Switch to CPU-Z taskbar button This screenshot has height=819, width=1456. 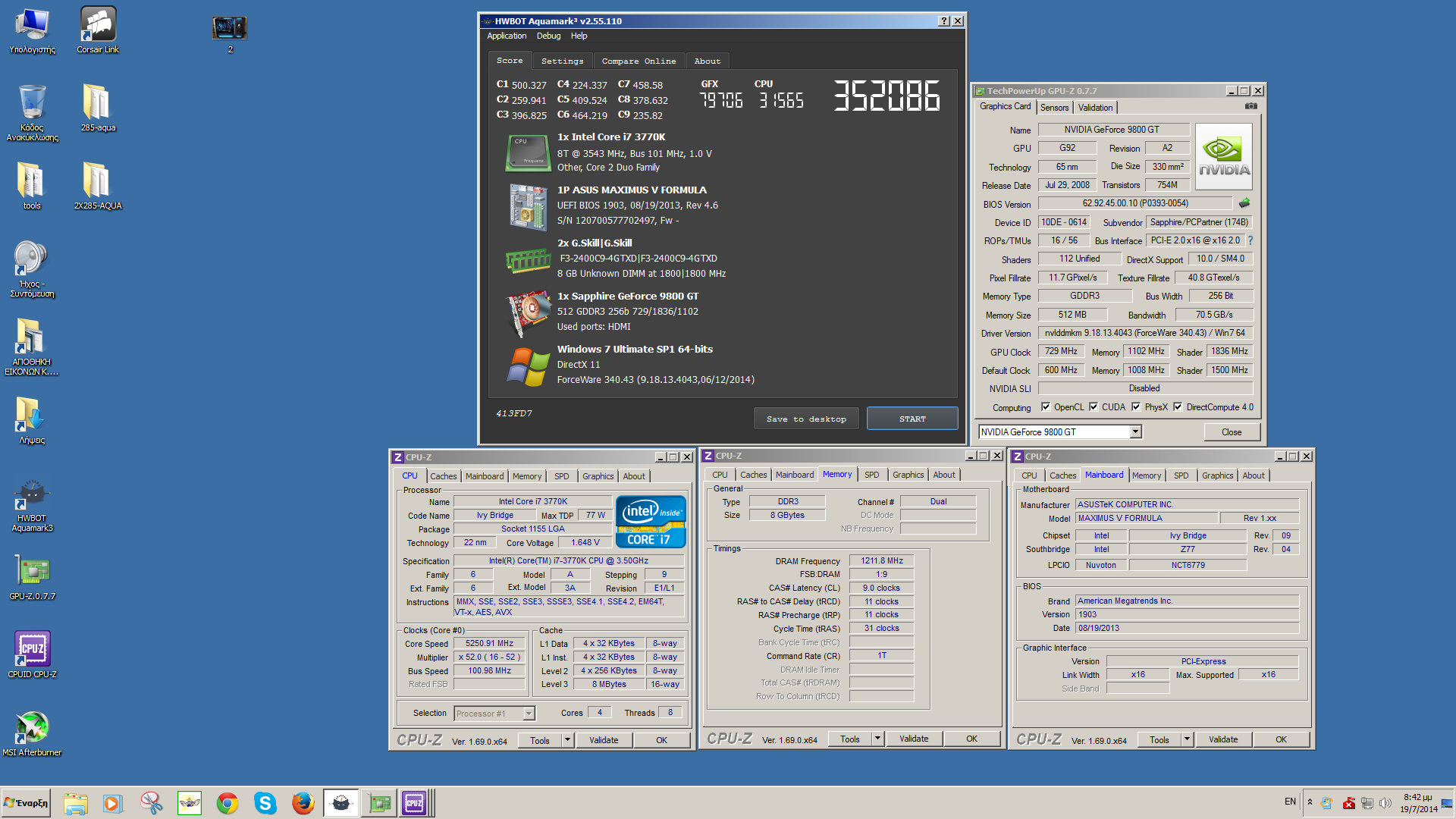(x=415, y=803)
